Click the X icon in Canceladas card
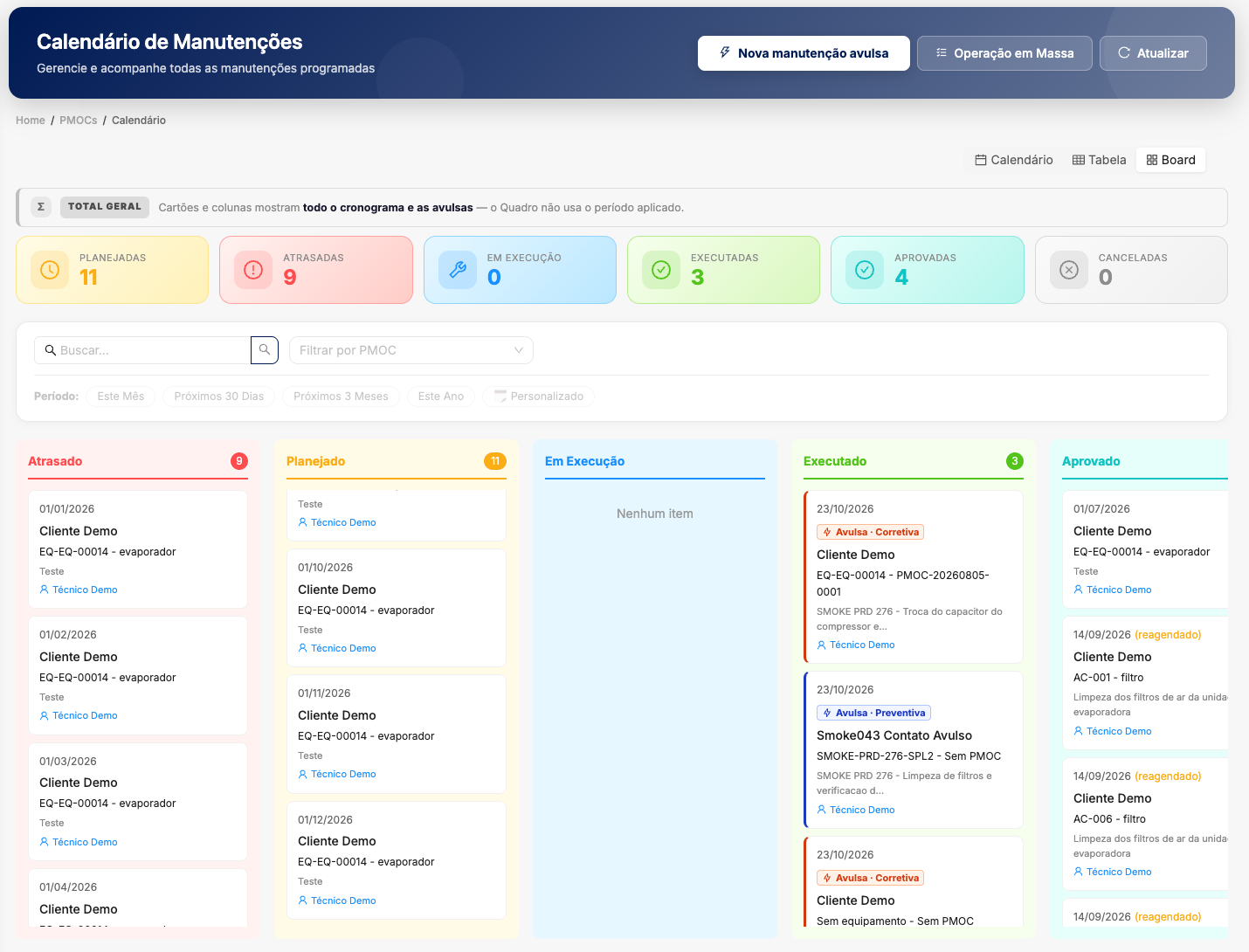 coord(1069,270)
